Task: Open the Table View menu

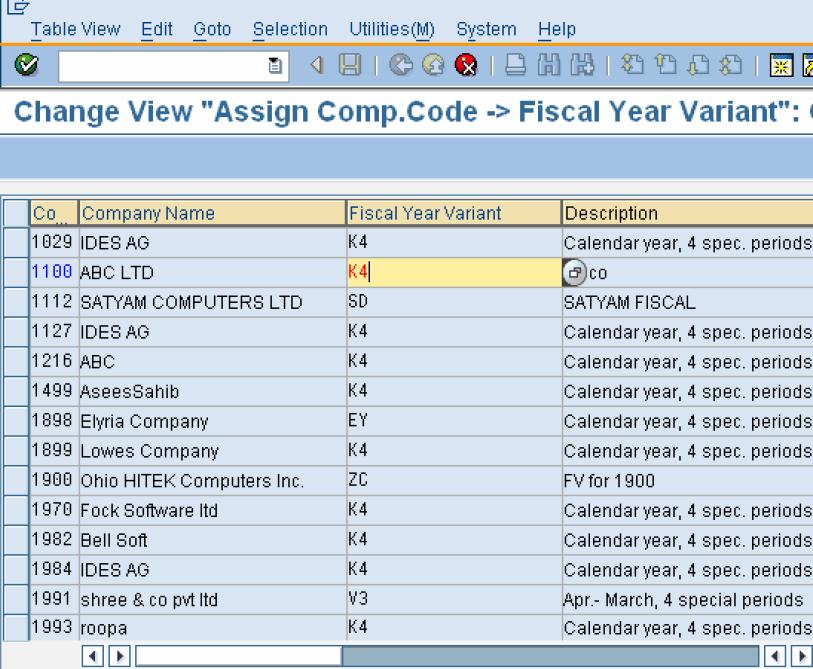Action: coord(76,30)
